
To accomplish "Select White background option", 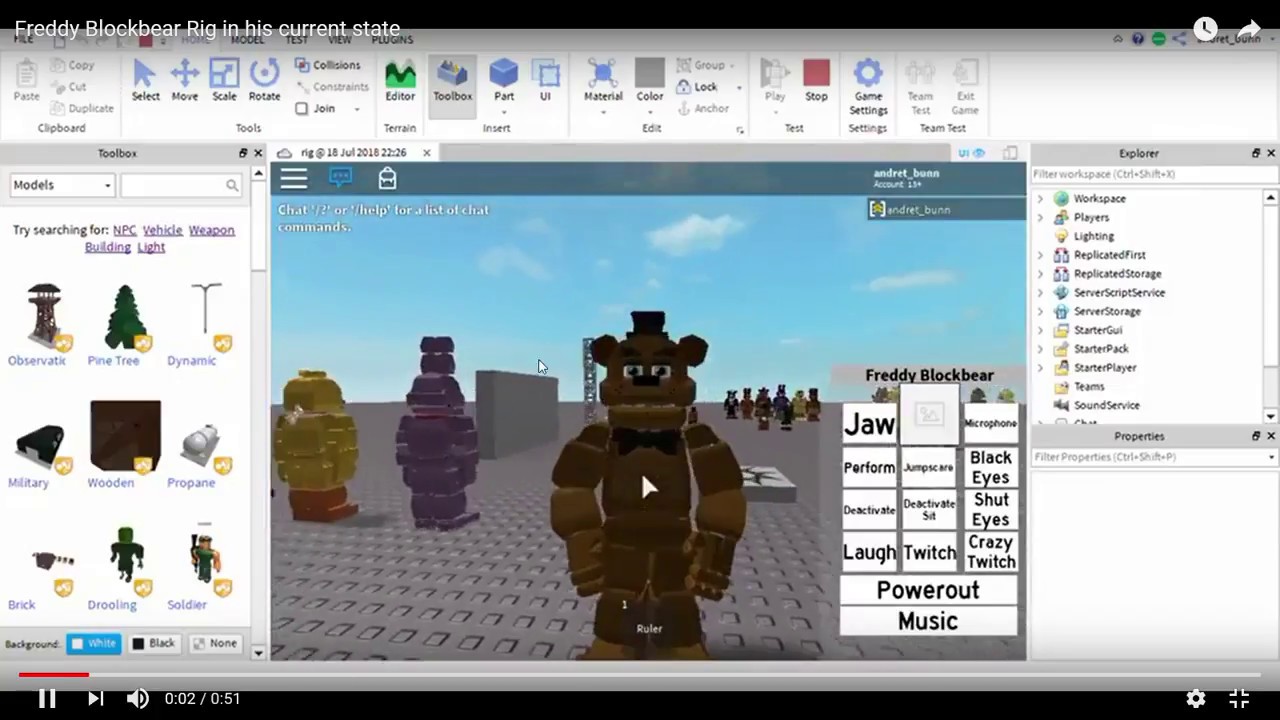I will pos(94,644).
